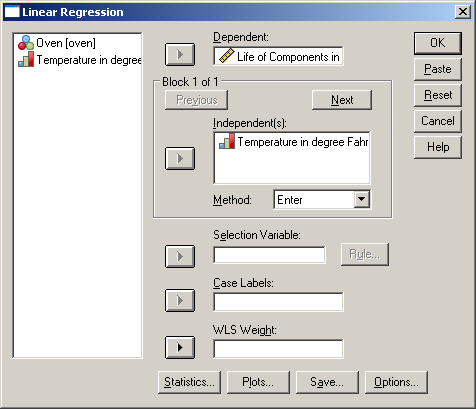Image resolution: width=476 pixels, height=409 pixels.
Task: Click the arrow button for Case Labels
Action: pos(180,301)
